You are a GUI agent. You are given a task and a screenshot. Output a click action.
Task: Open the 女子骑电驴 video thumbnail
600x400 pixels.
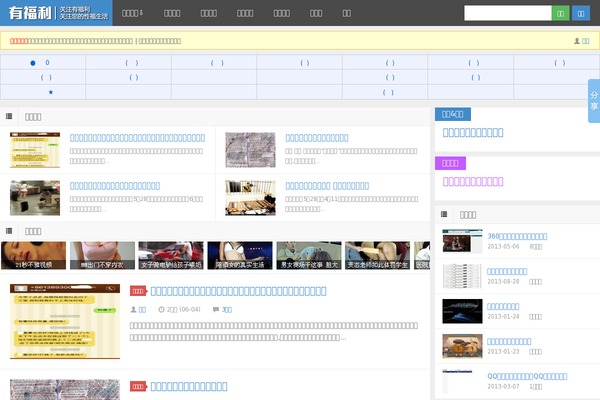point(171,255)
